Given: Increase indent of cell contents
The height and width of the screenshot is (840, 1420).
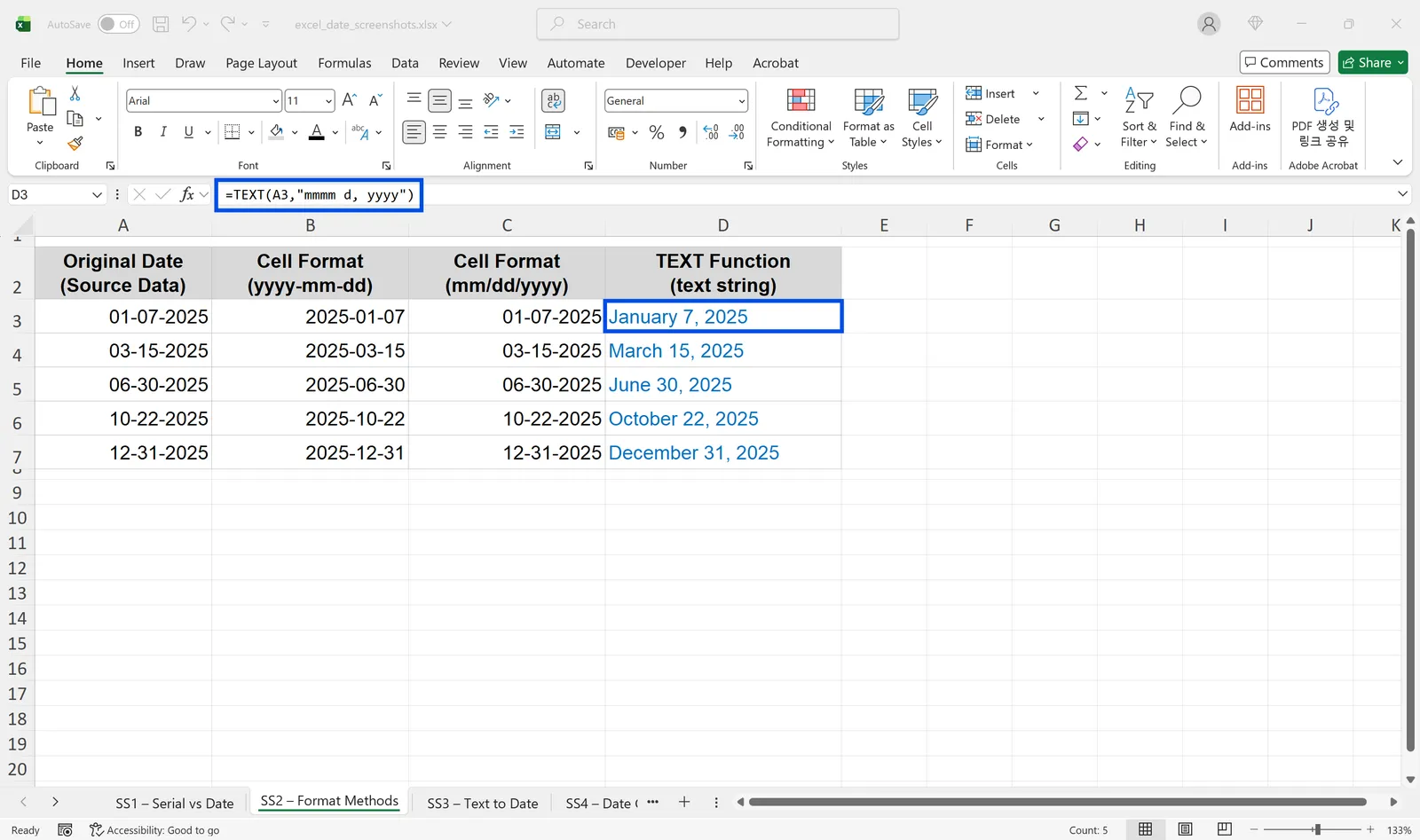Looking at the screenshot, I should tap(517, 132).
